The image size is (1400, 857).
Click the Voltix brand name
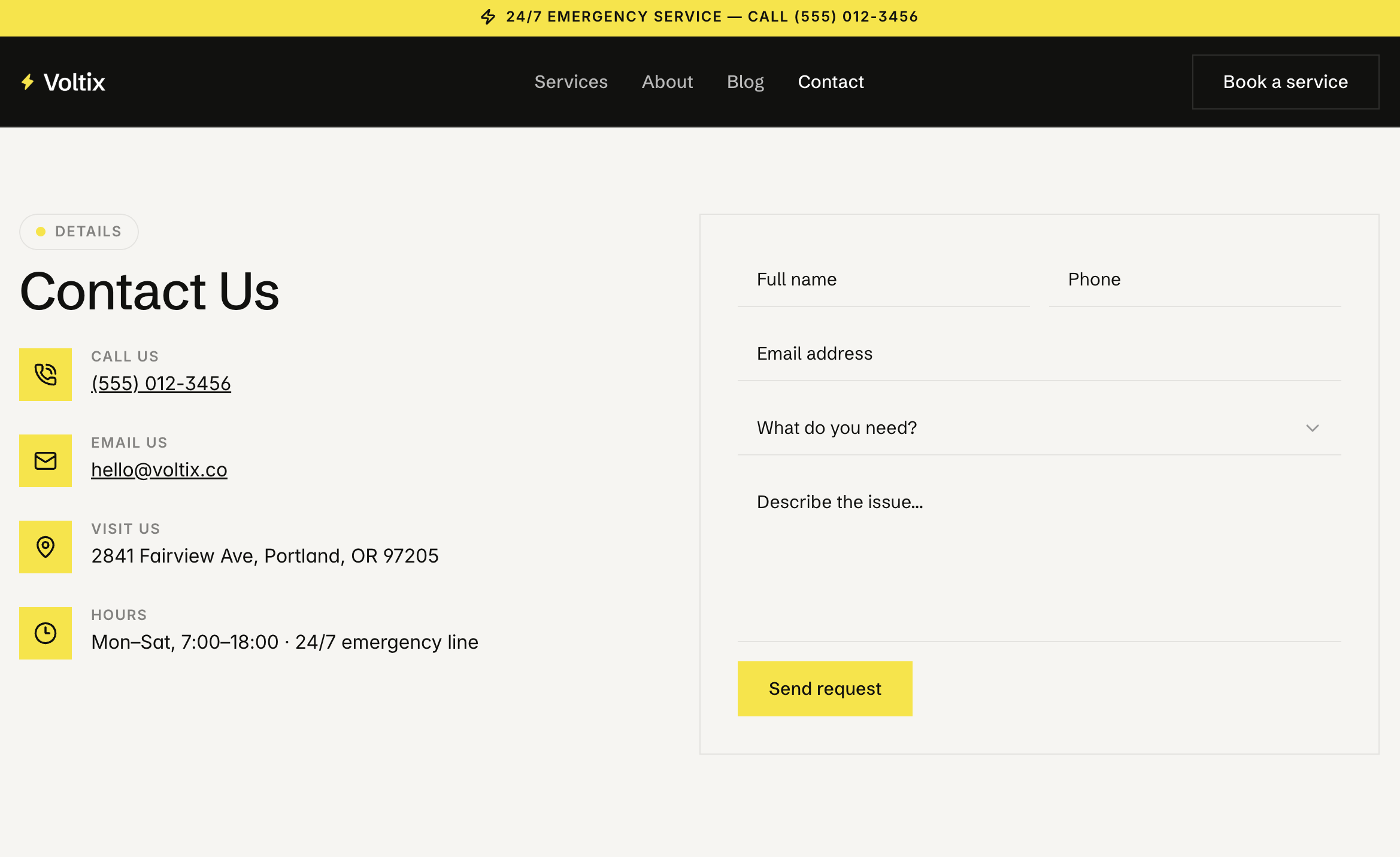click(74, 82)
